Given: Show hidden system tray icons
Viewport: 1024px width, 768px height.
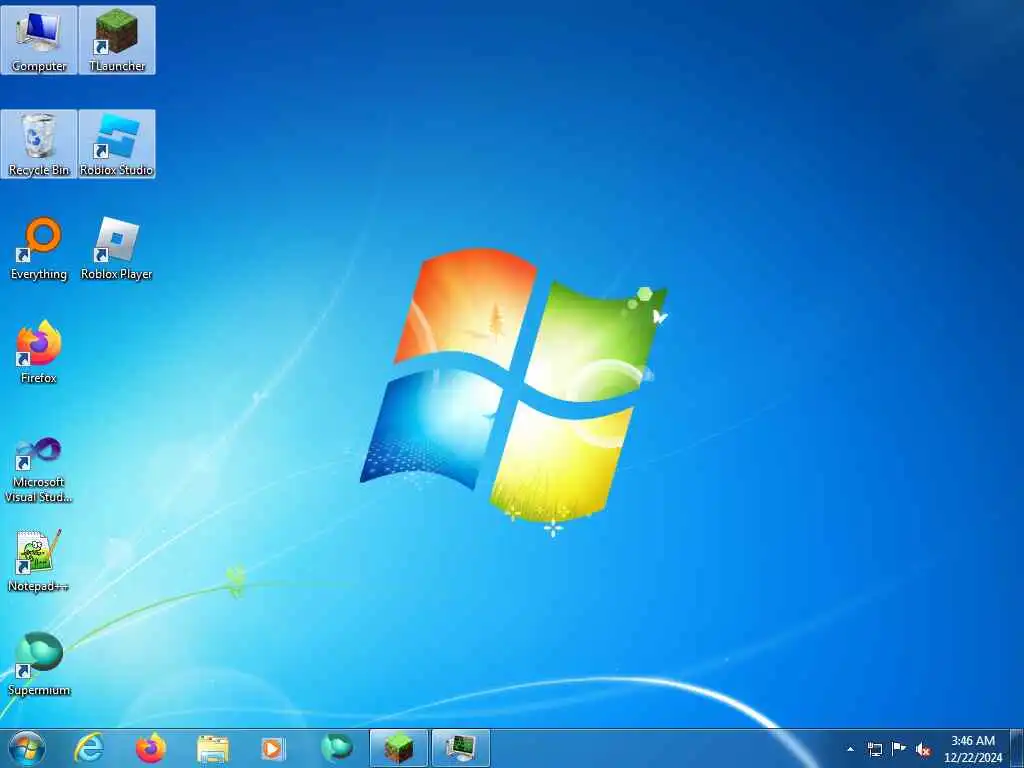Looking at the screenshot, I should (x=850, y=749).
